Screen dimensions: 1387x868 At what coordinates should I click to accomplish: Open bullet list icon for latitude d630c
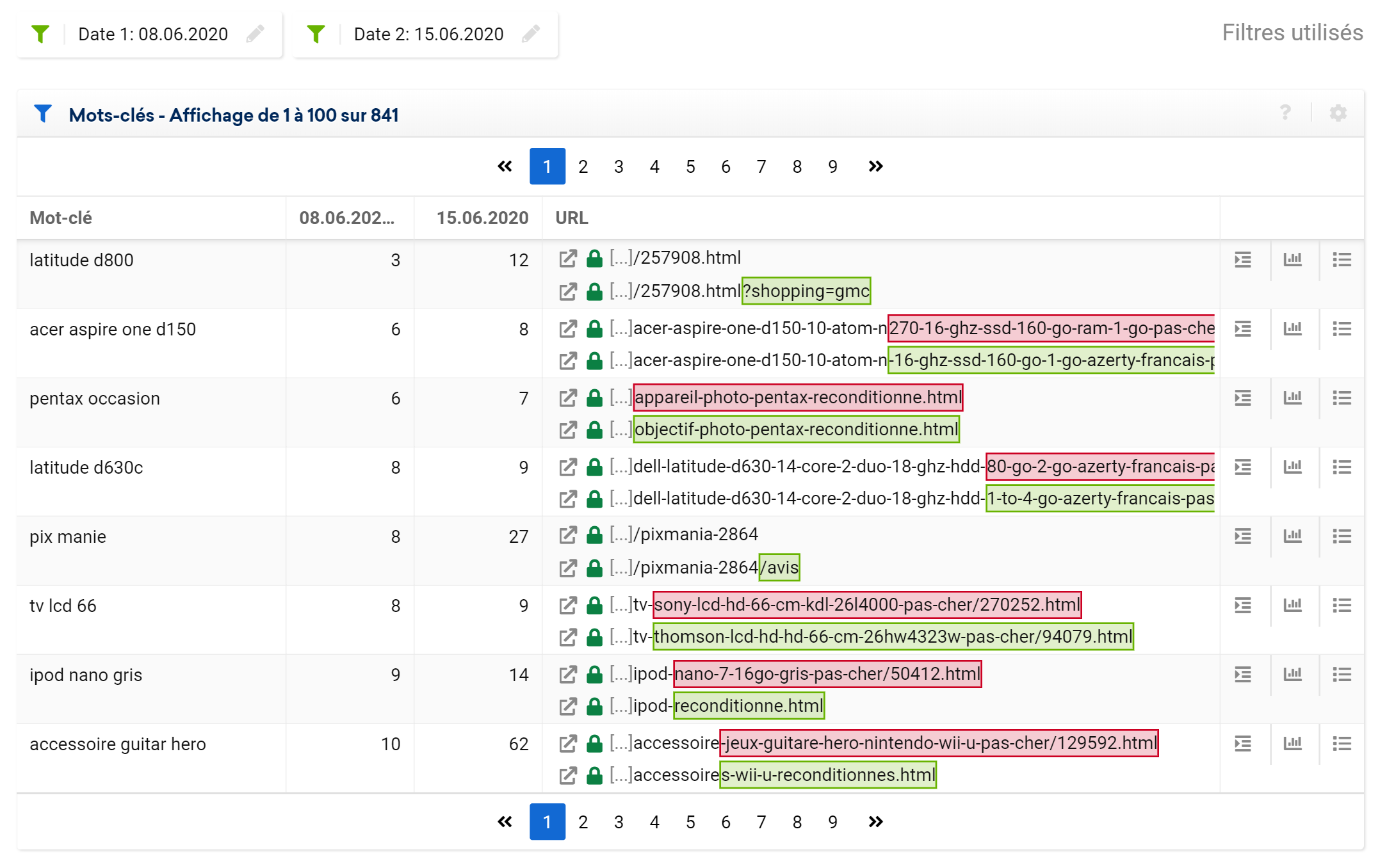click(x=1342, y=467)
